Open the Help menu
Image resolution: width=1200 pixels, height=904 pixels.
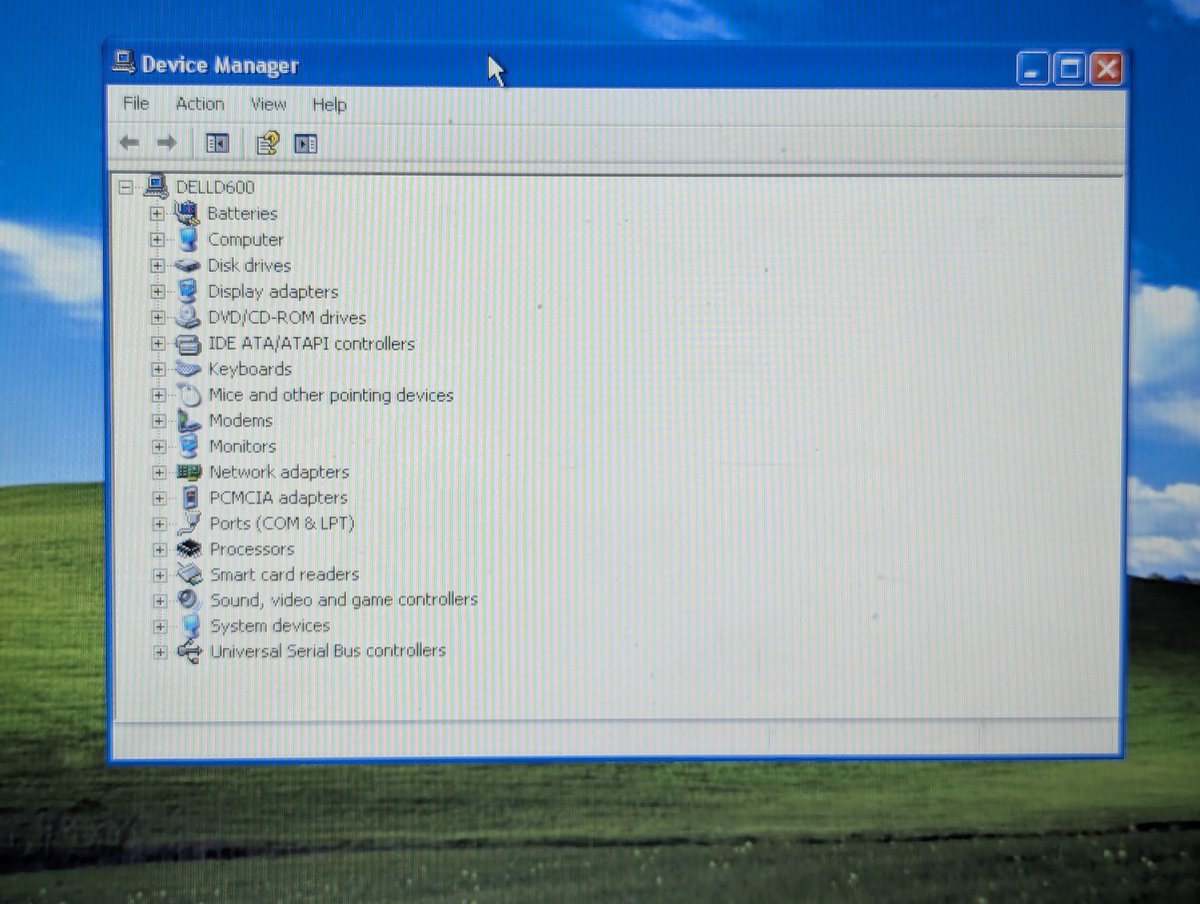pos(329,104)
